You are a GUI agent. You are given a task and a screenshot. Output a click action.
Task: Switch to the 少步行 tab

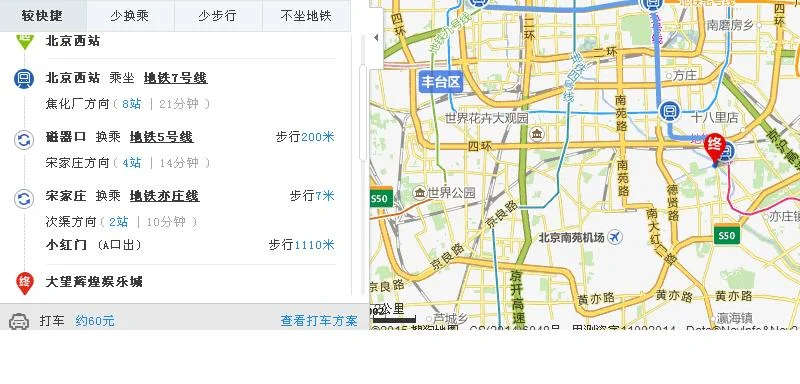pyautogui.click(x=218, y=16)
